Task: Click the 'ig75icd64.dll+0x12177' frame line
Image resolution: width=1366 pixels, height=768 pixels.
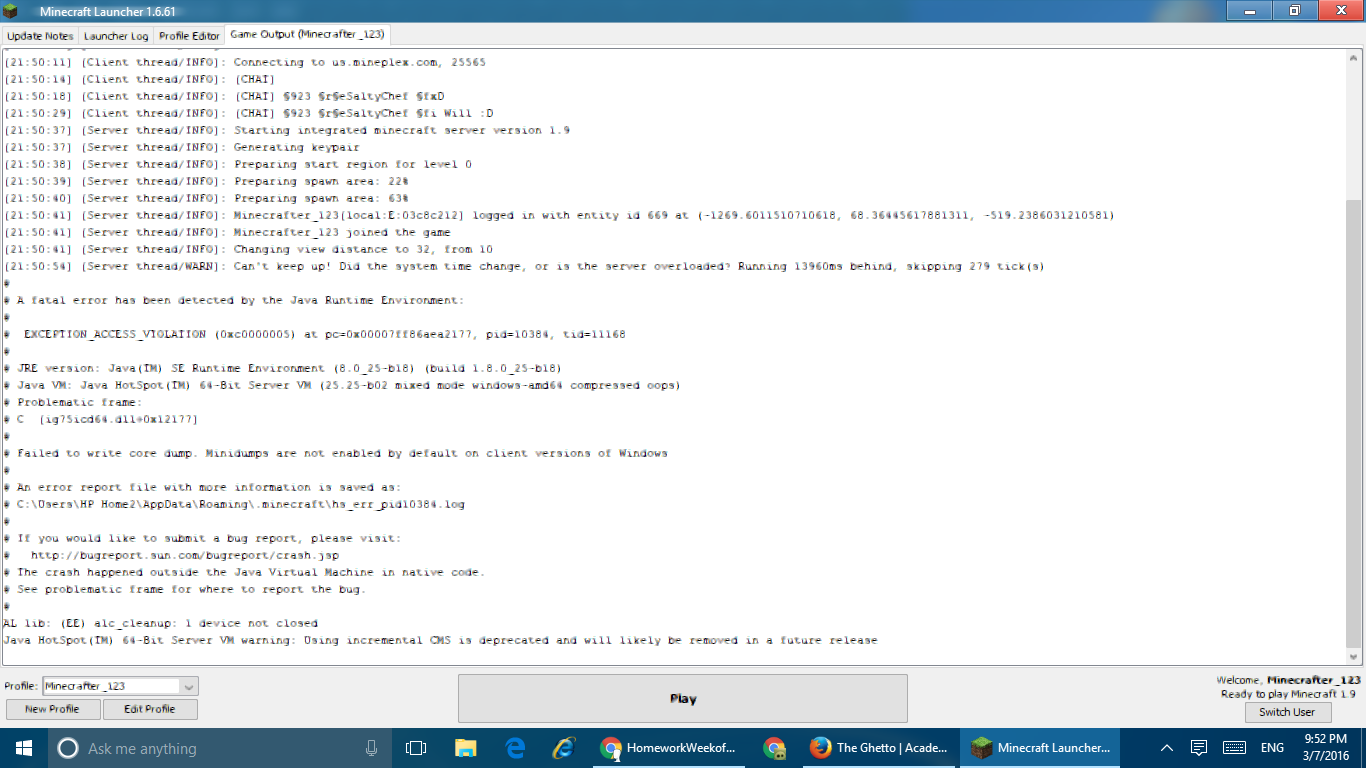Action: 101,419
